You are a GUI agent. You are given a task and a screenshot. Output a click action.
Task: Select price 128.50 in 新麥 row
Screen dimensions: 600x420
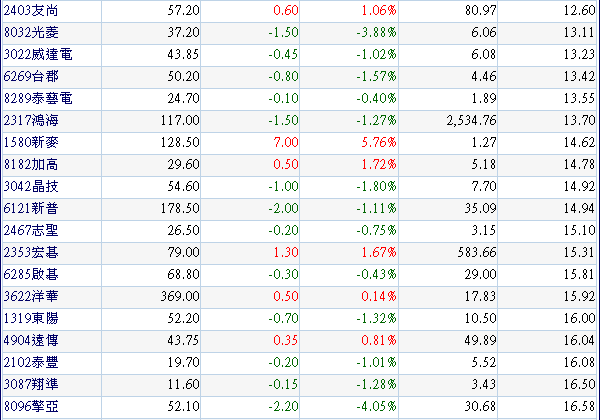click(x=180, y=142)
